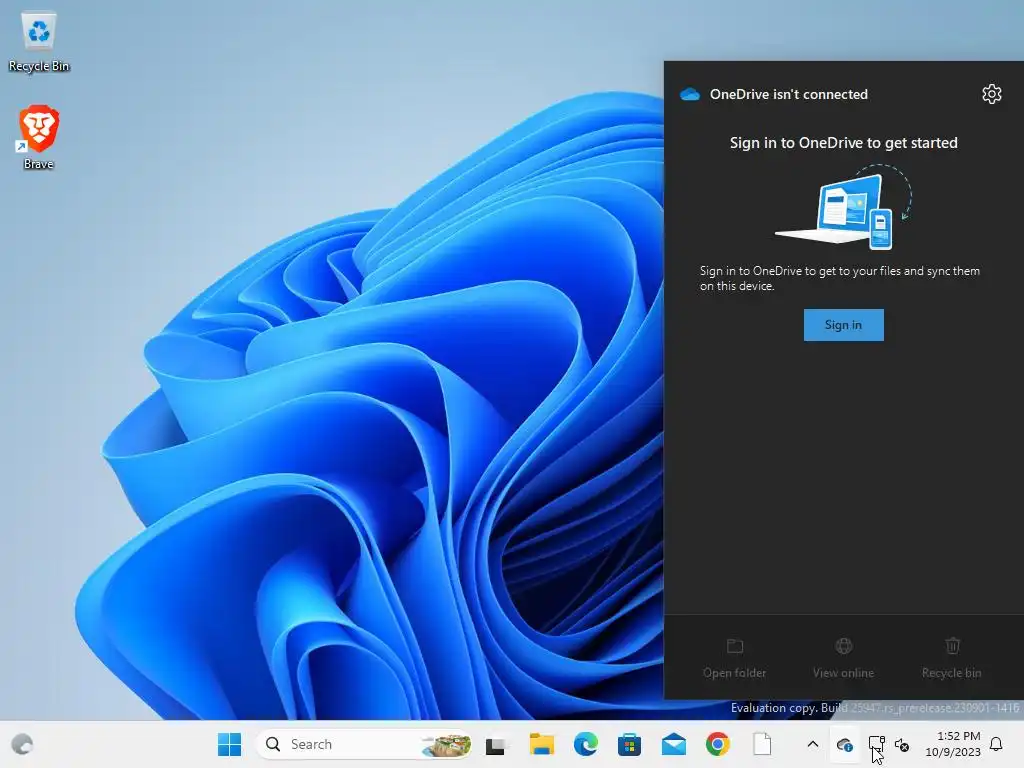Open the clock showing 1:52 PM

(x=953, y=744)
